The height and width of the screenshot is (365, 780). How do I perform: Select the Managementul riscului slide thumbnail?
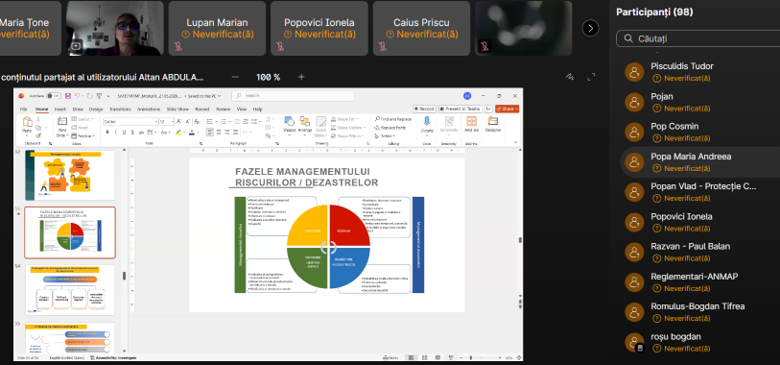70,176
